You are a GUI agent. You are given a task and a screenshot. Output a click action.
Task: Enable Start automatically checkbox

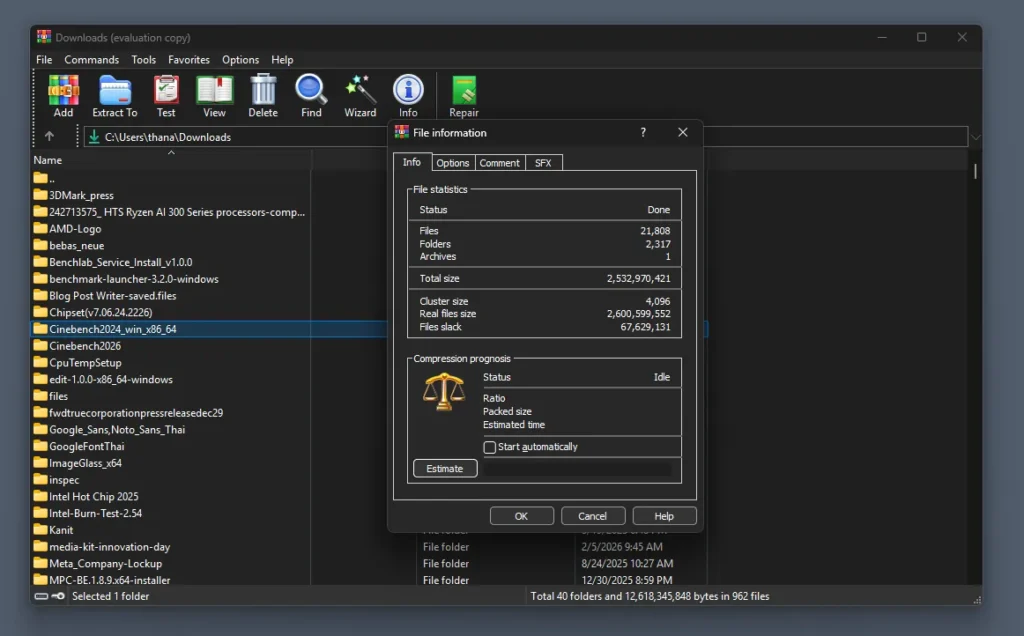(x=490, y=447)
